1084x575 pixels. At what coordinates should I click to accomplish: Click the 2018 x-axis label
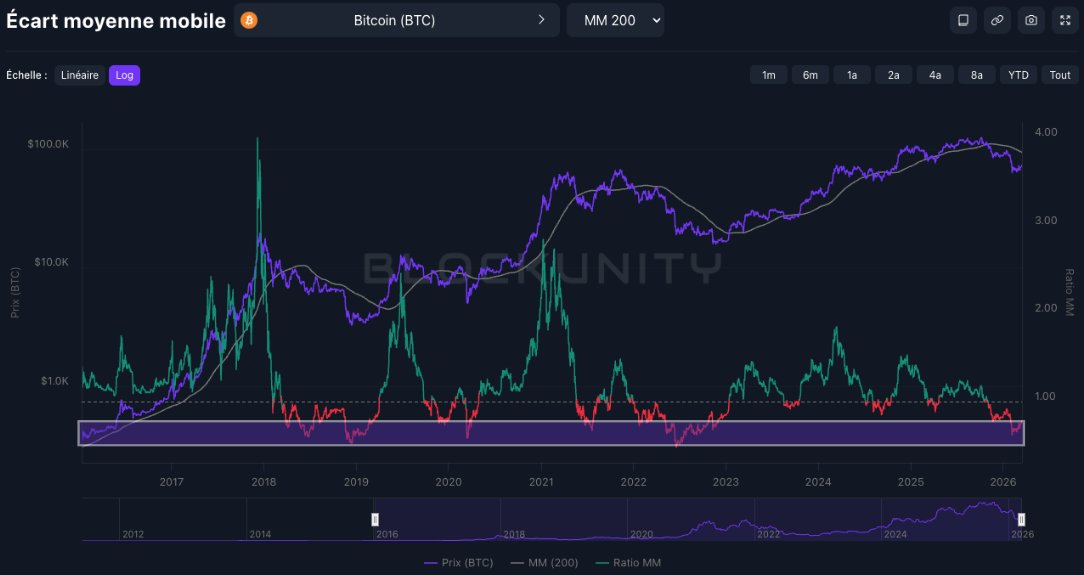(x=263, y=482)
